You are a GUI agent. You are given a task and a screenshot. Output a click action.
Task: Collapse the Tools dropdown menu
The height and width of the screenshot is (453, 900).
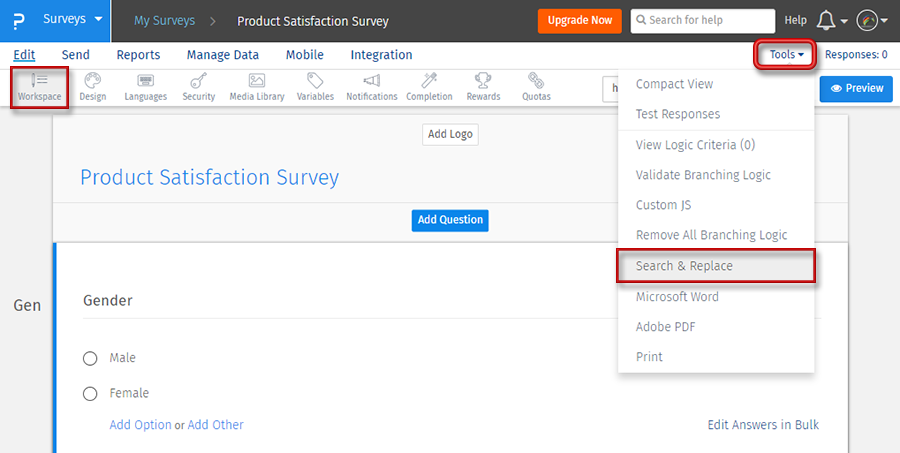[786, 55]
